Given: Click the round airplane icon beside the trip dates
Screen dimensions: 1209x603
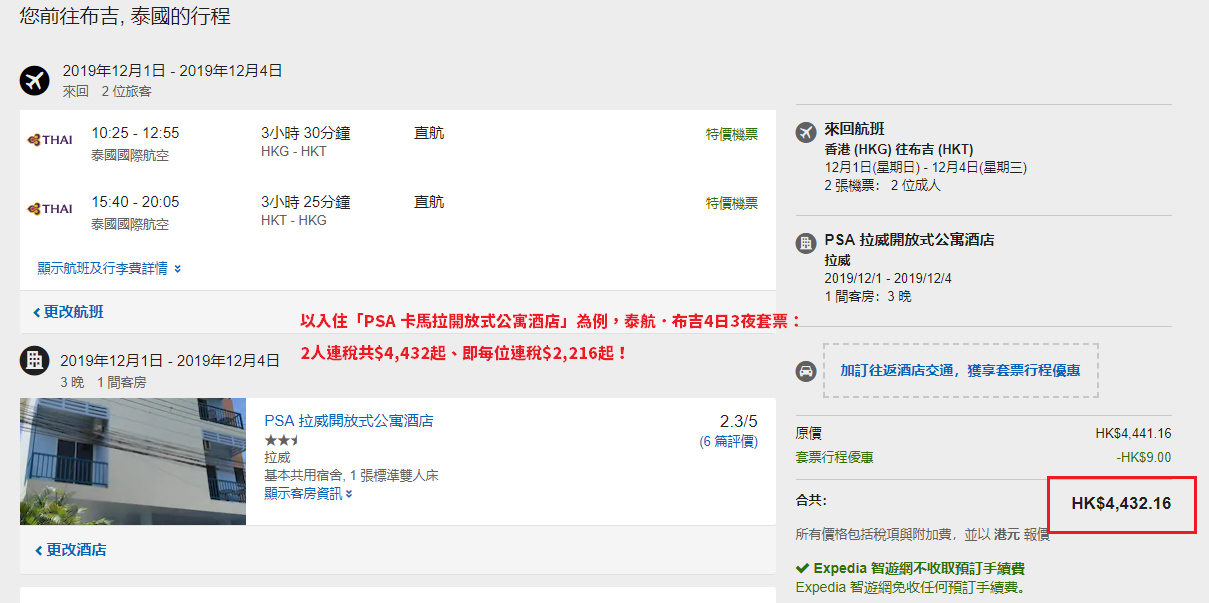Looking at the screenshot, I should click(x=35, y=80).
